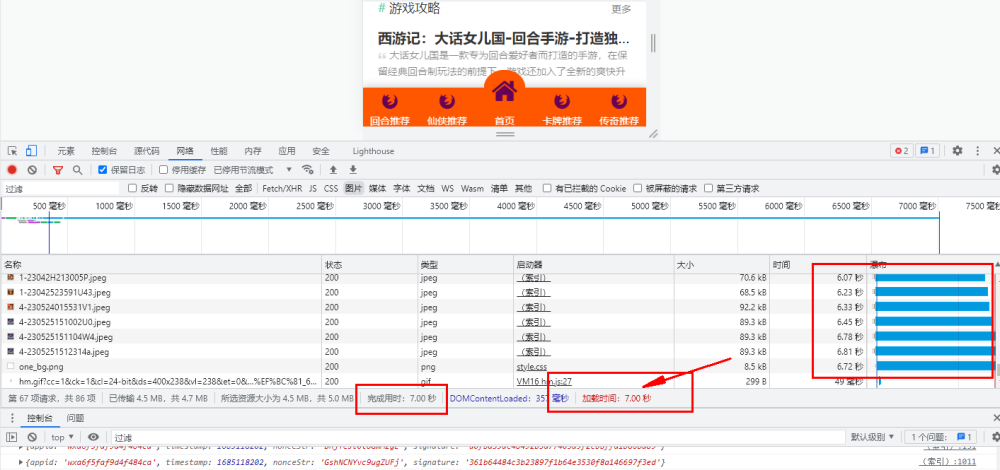Toggle the red filter funnel icon
Screen dimensions: 1000x470
coord(58,170)
